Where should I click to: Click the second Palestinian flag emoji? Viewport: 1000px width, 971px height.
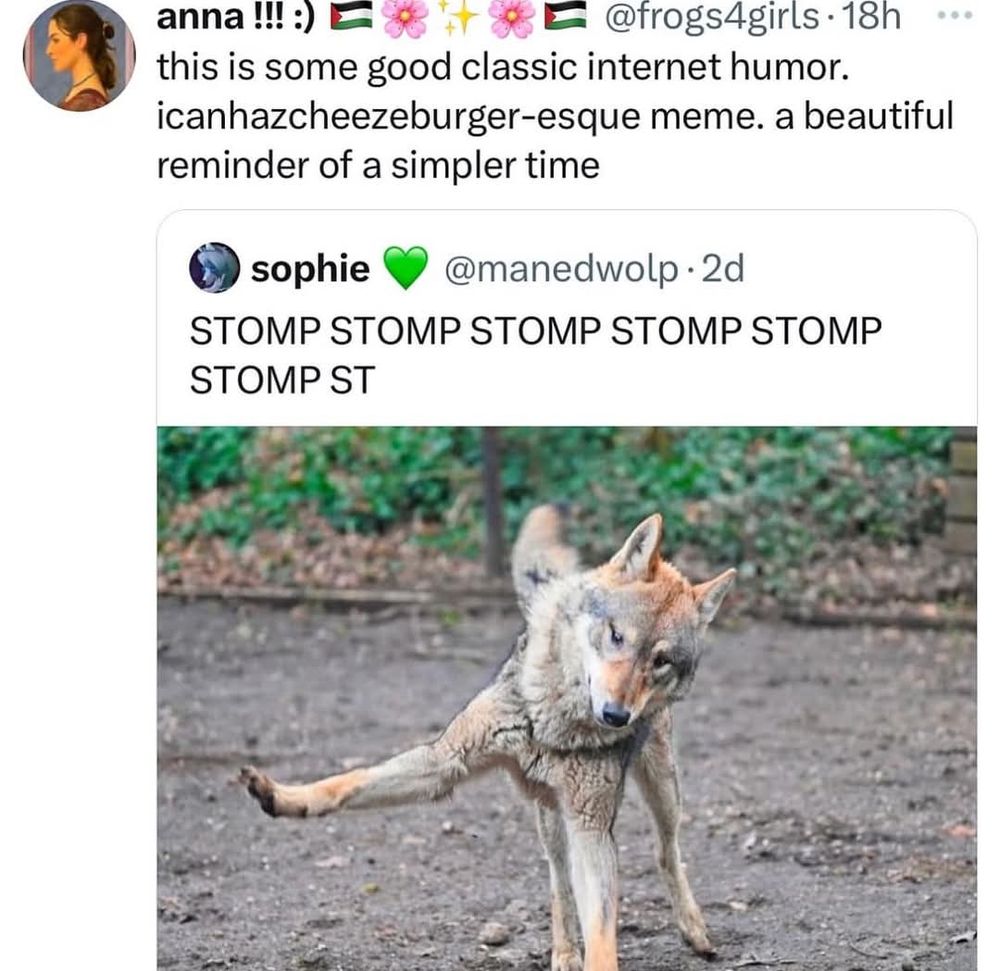pos(565,16)
